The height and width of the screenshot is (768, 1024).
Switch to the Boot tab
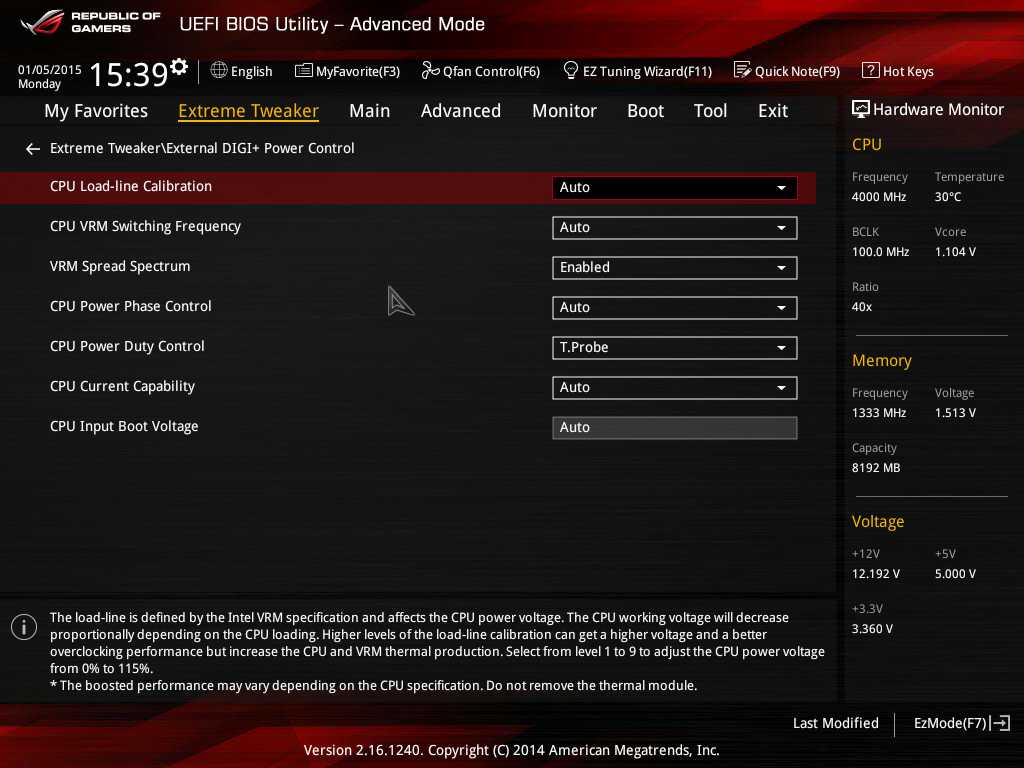click(x=645, y=111)
